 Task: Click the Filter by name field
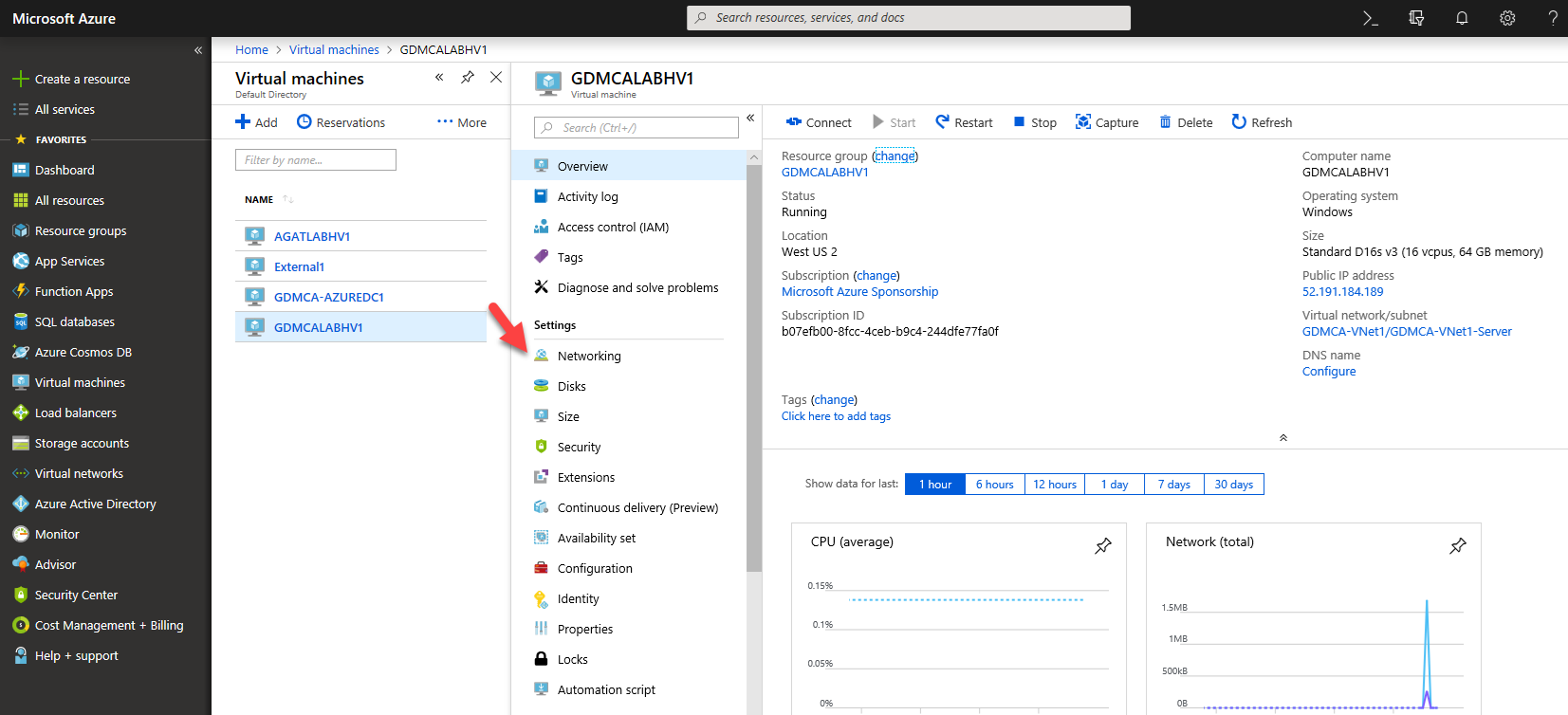click(x=316, y=160)
